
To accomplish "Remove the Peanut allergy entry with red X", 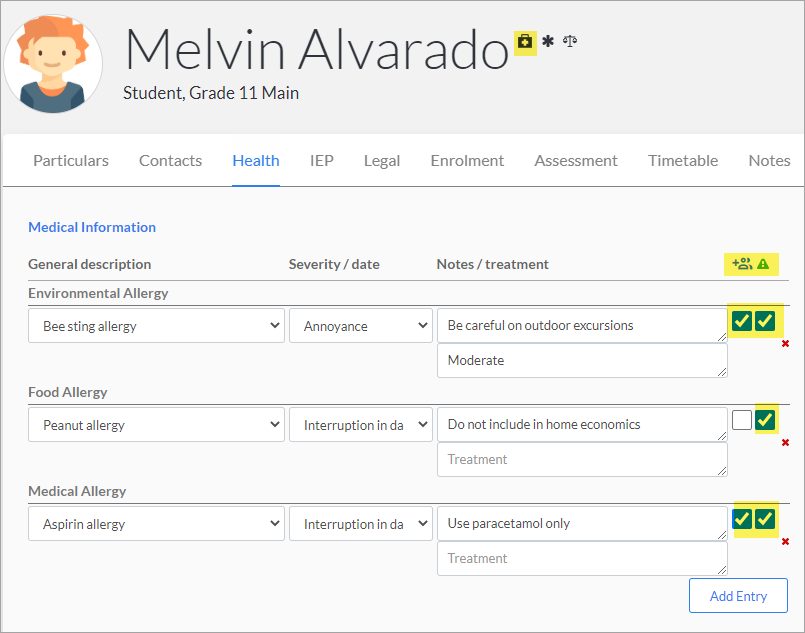I will pos(785,443).
